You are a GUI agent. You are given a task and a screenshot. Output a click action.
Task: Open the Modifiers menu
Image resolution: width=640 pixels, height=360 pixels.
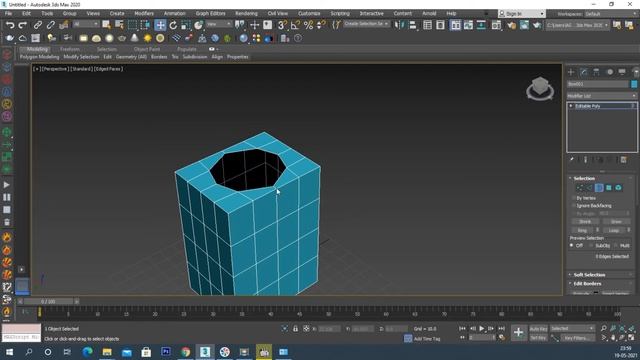click(x=144, y=13)
